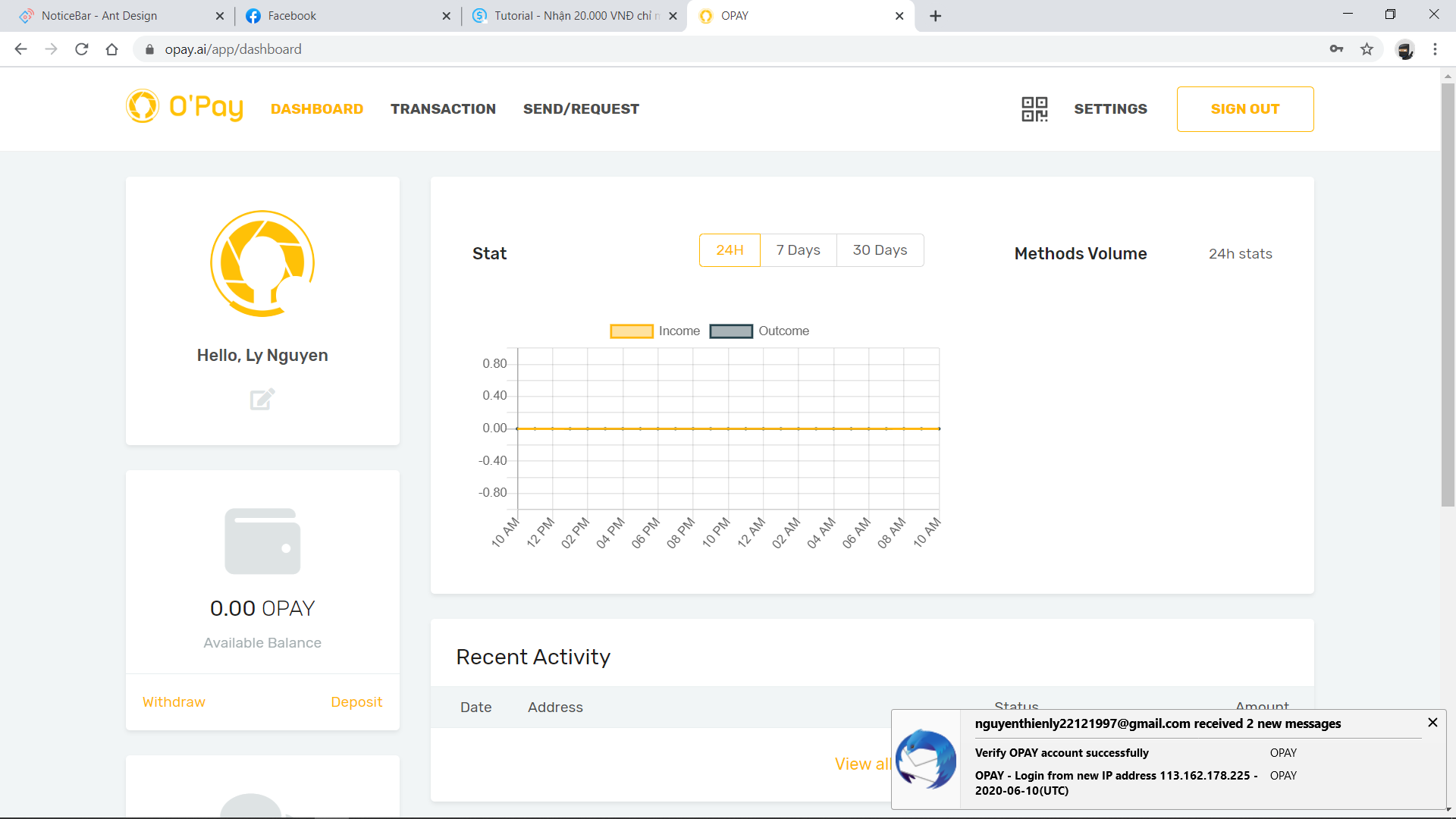Dismiss the Thunderbird mail notification
Image resolution: width=1456 pixels, height=819 pixels.
[x=1432, y=723]
